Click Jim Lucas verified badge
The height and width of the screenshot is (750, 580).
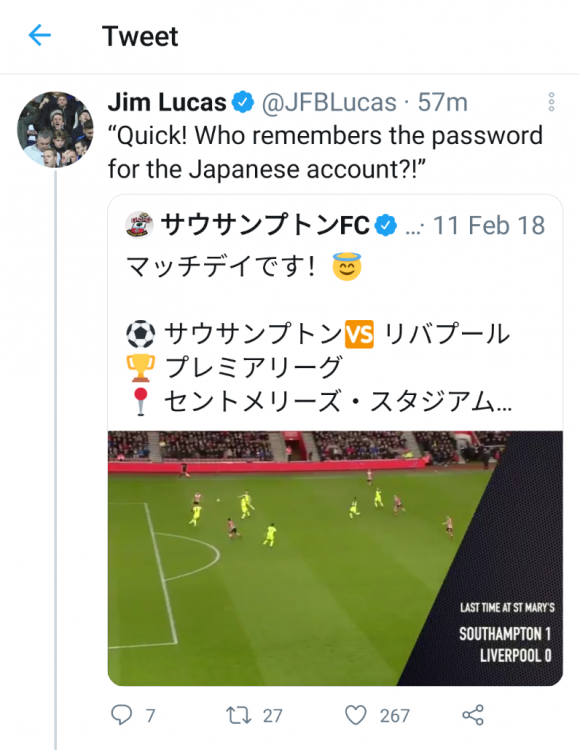click(243, 102)
